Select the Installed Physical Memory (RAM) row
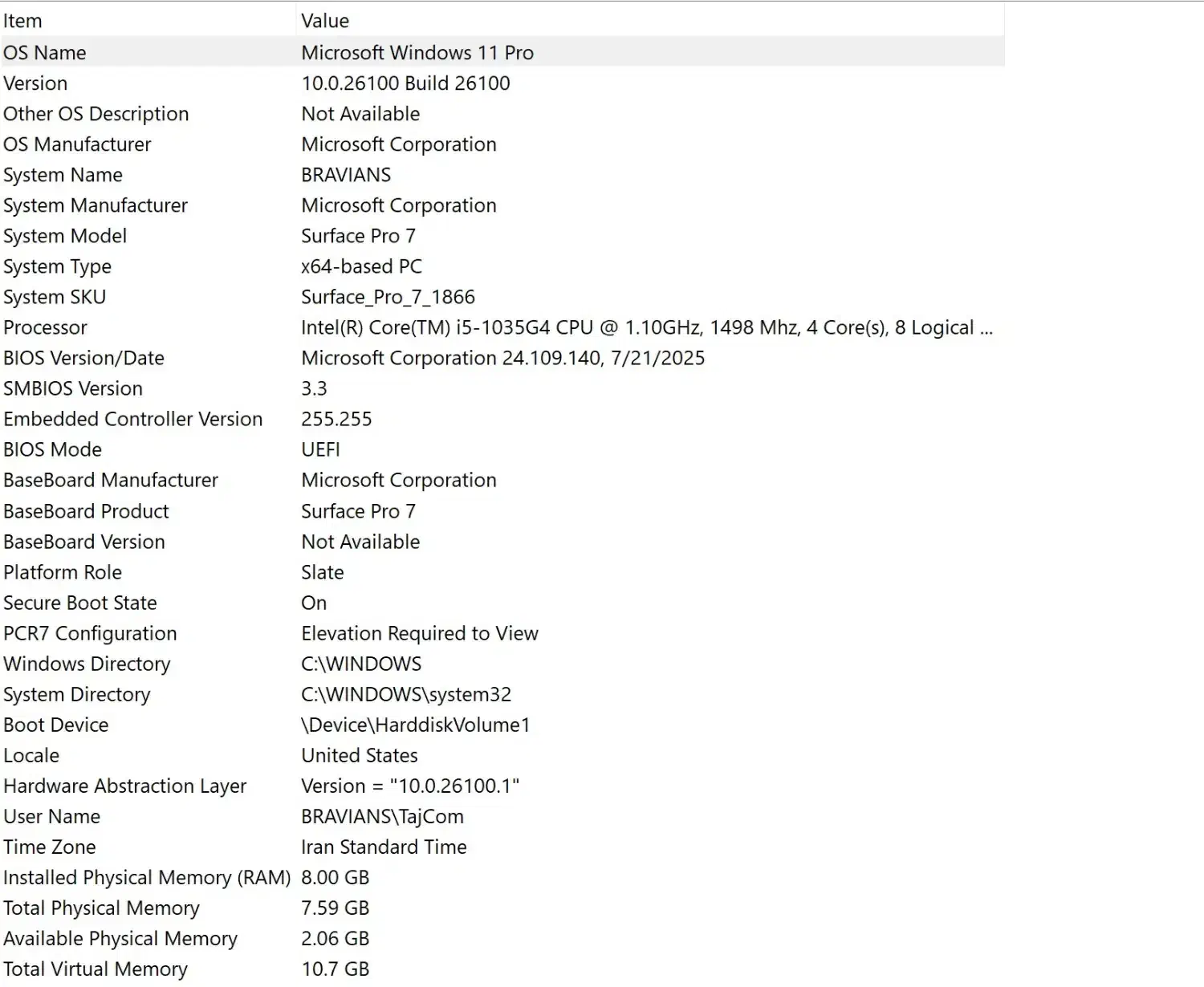The image size is (1204, 987). [x=147, y=877]
